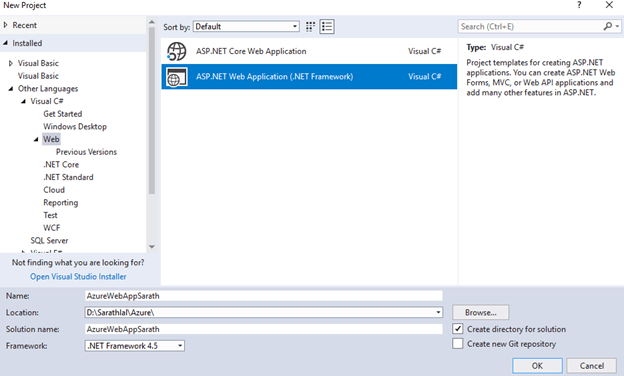Select the Cloud category
Viewport: 624px width, 376px height.
54,190
